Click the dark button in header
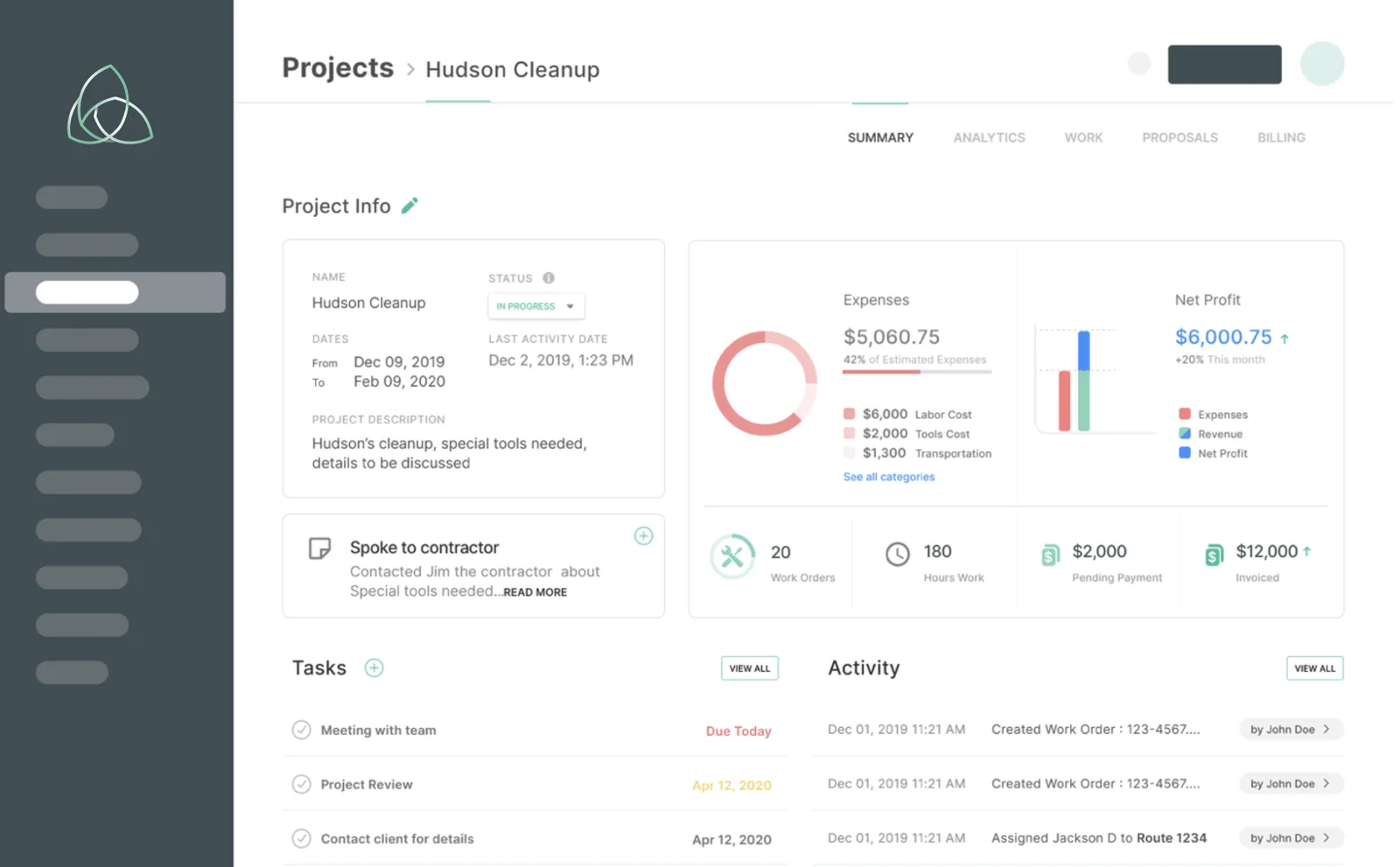 (x=1224, y=64)
